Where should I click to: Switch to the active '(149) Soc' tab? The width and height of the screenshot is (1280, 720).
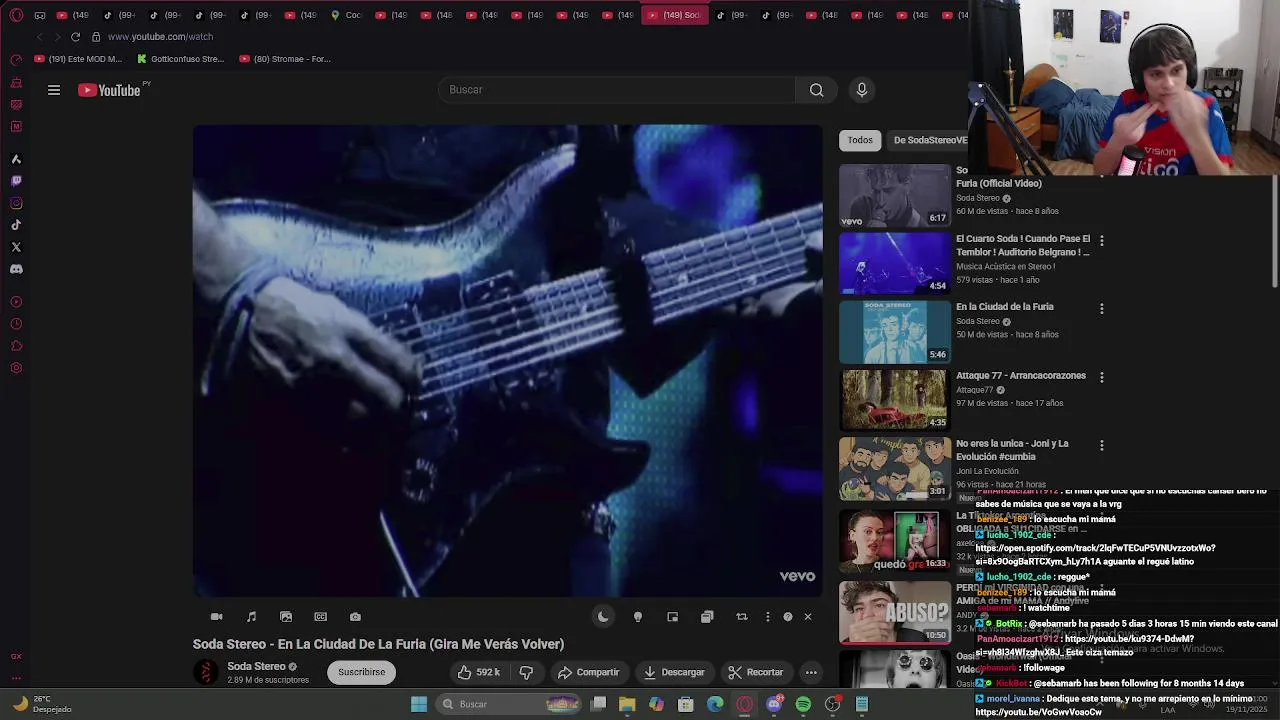[675, 15]
